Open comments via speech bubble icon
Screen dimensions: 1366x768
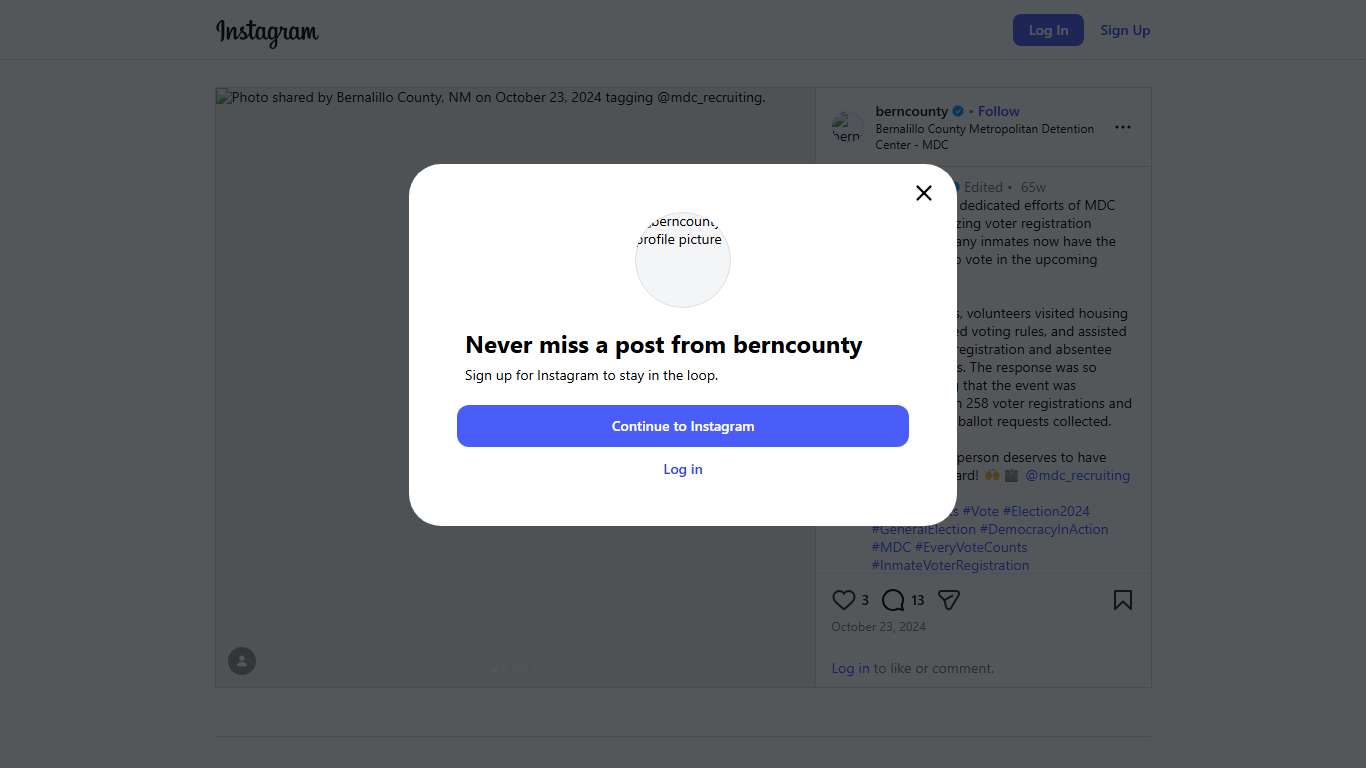tap(893, 600)
